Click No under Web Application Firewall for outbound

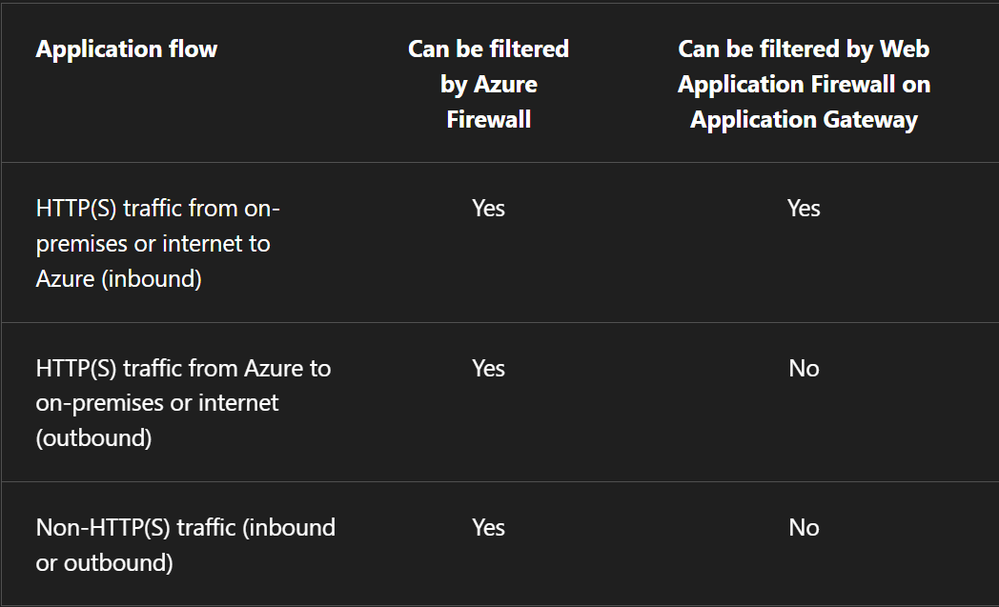803,368
